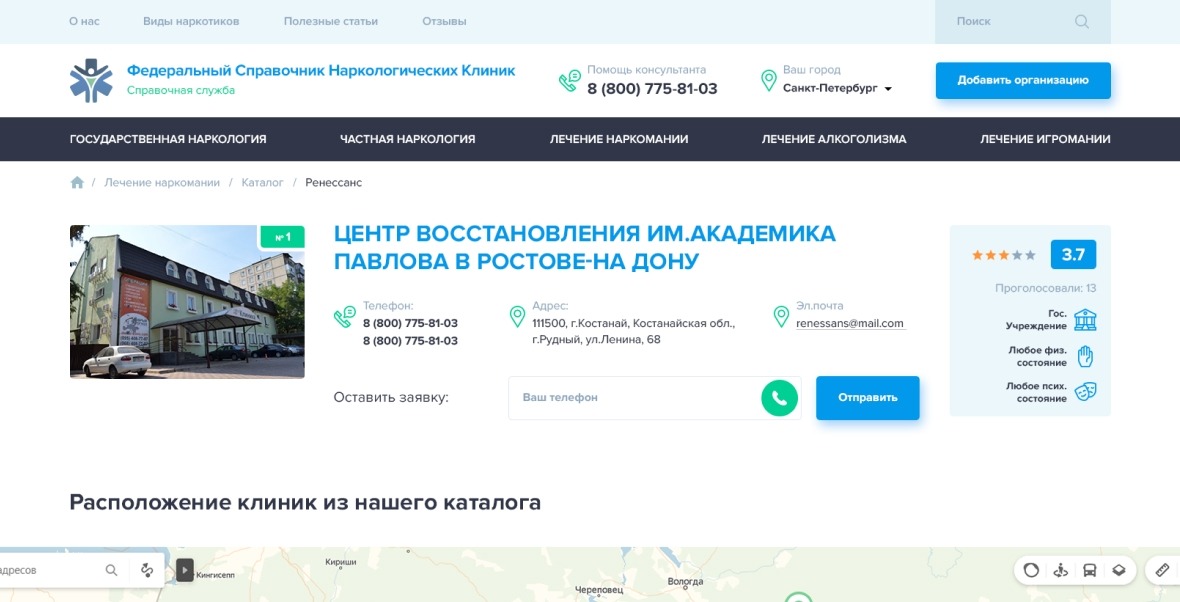This screenshot has width=1180, height=602.
Task: Click the home icon in breadcrumbs
Action: coord(77,183)
